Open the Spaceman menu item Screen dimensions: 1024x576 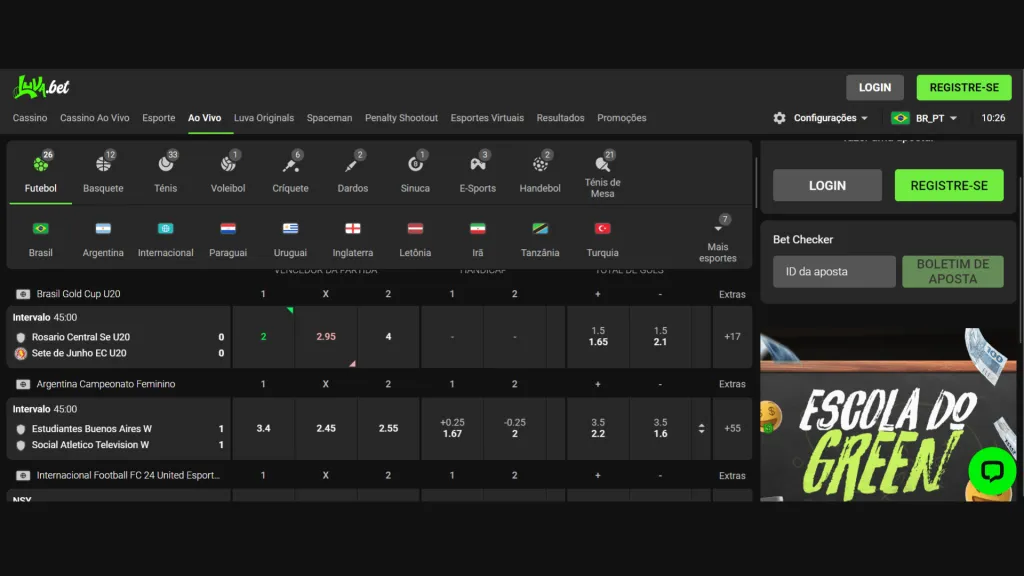(x=329, y=118)
